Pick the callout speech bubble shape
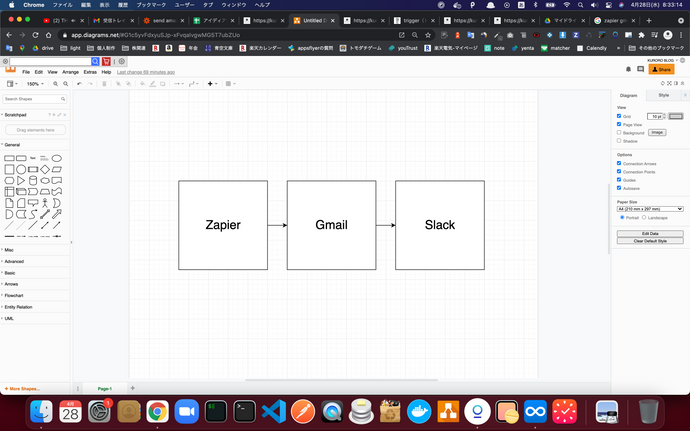This screenshot has height=431, width=690. [33, 203]
